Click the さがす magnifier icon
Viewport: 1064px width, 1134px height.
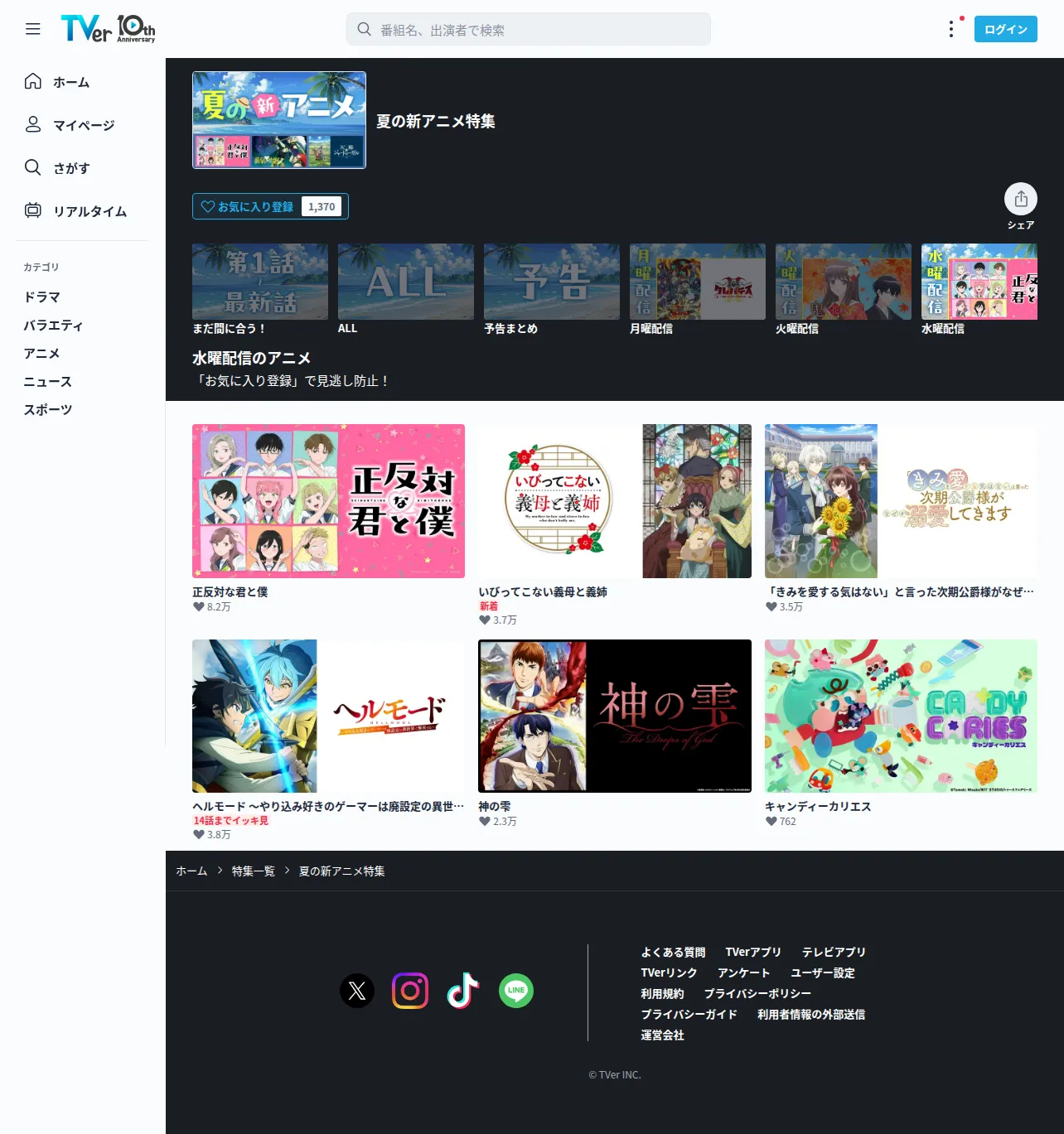(x=33, y=167)
